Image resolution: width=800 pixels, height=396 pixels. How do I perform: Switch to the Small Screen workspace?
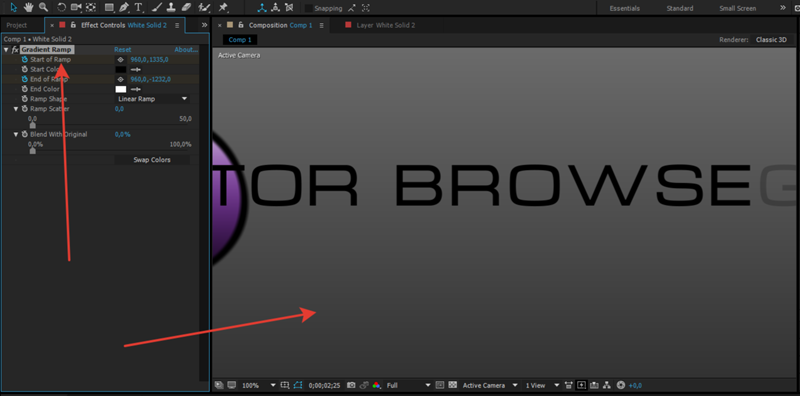[738, 8]
